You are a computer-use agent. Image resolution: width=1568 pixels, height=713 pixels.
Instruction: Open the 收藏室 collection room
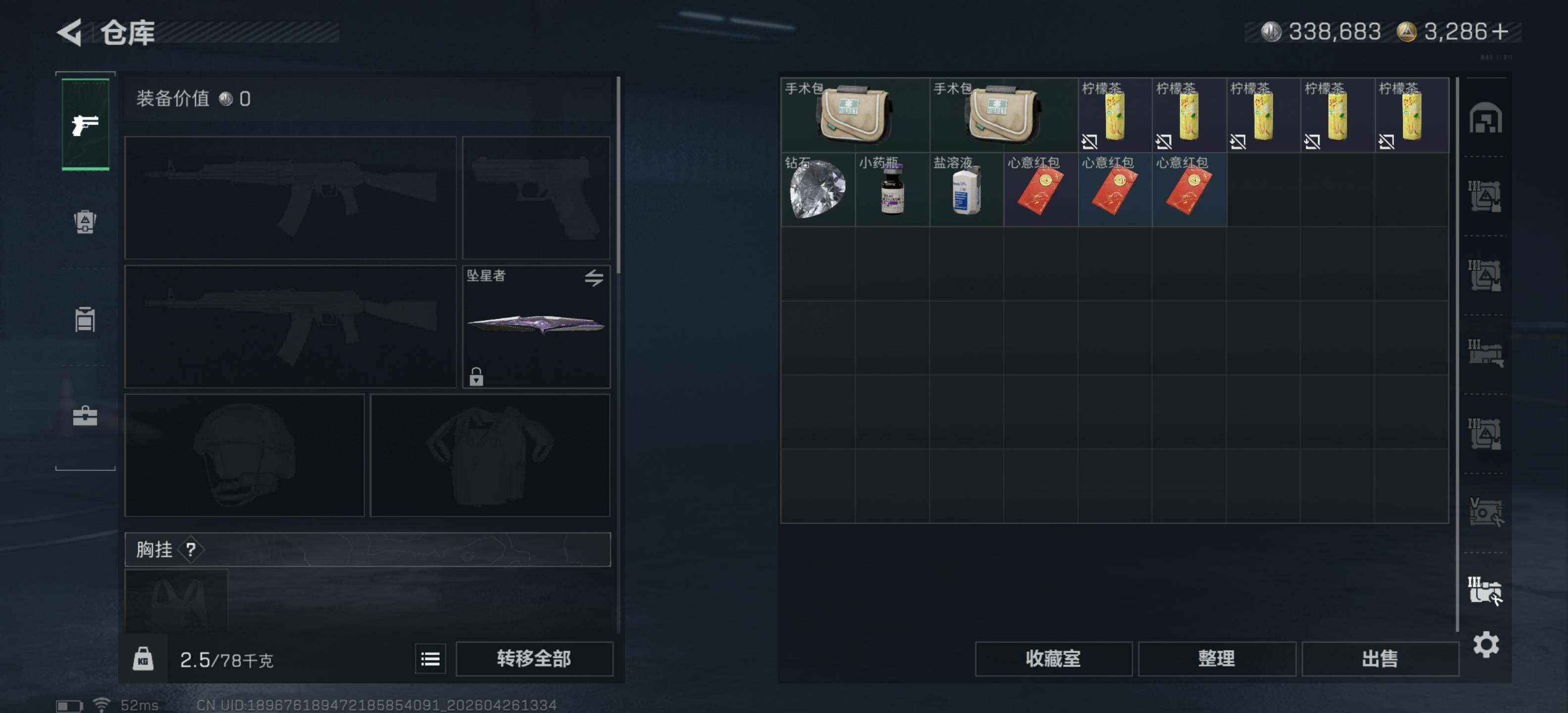[x=1053, y=659]
